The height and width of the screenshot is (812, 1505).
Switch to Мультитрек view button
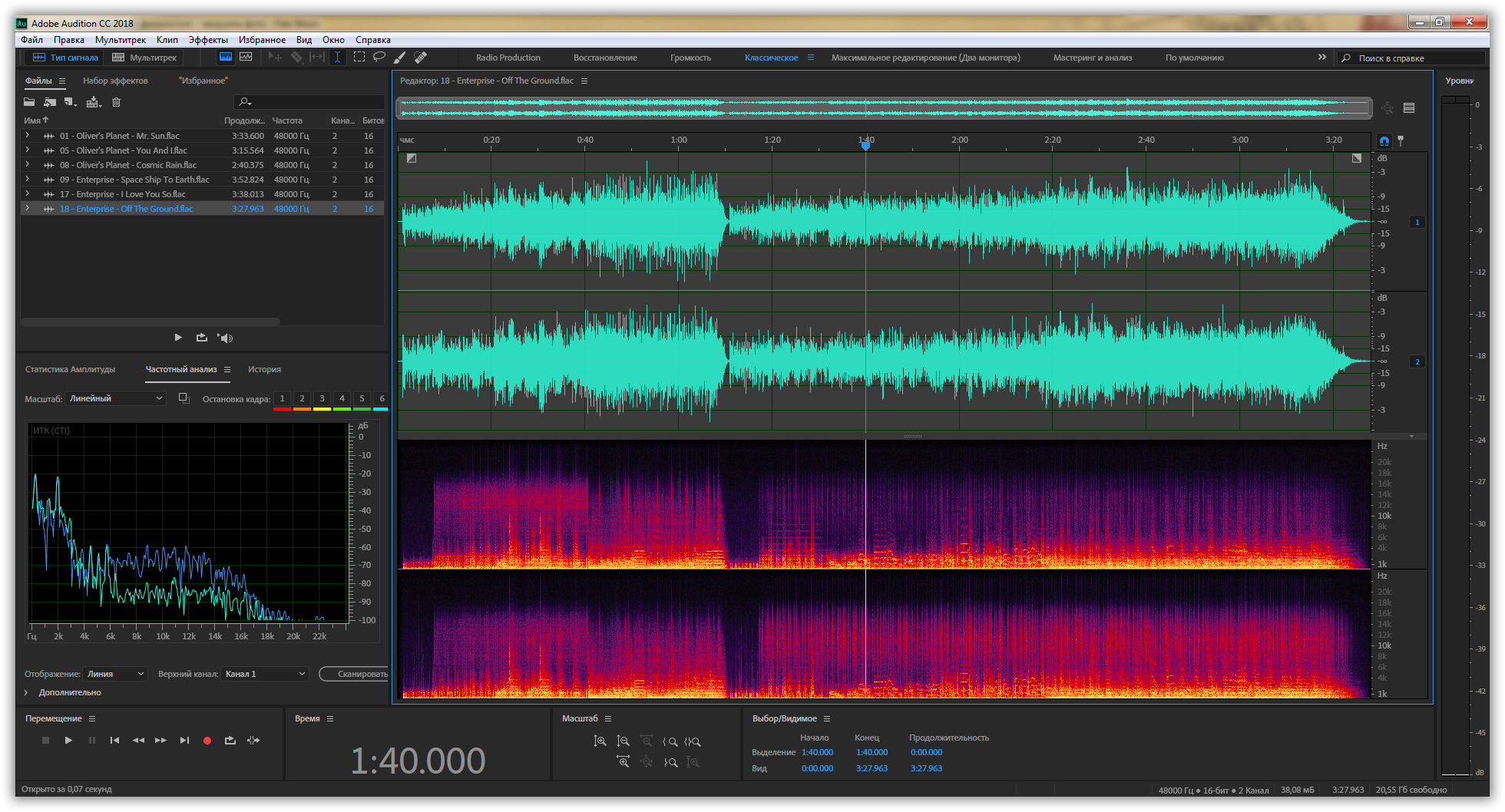pyautogui.click(x=145, y=58)
